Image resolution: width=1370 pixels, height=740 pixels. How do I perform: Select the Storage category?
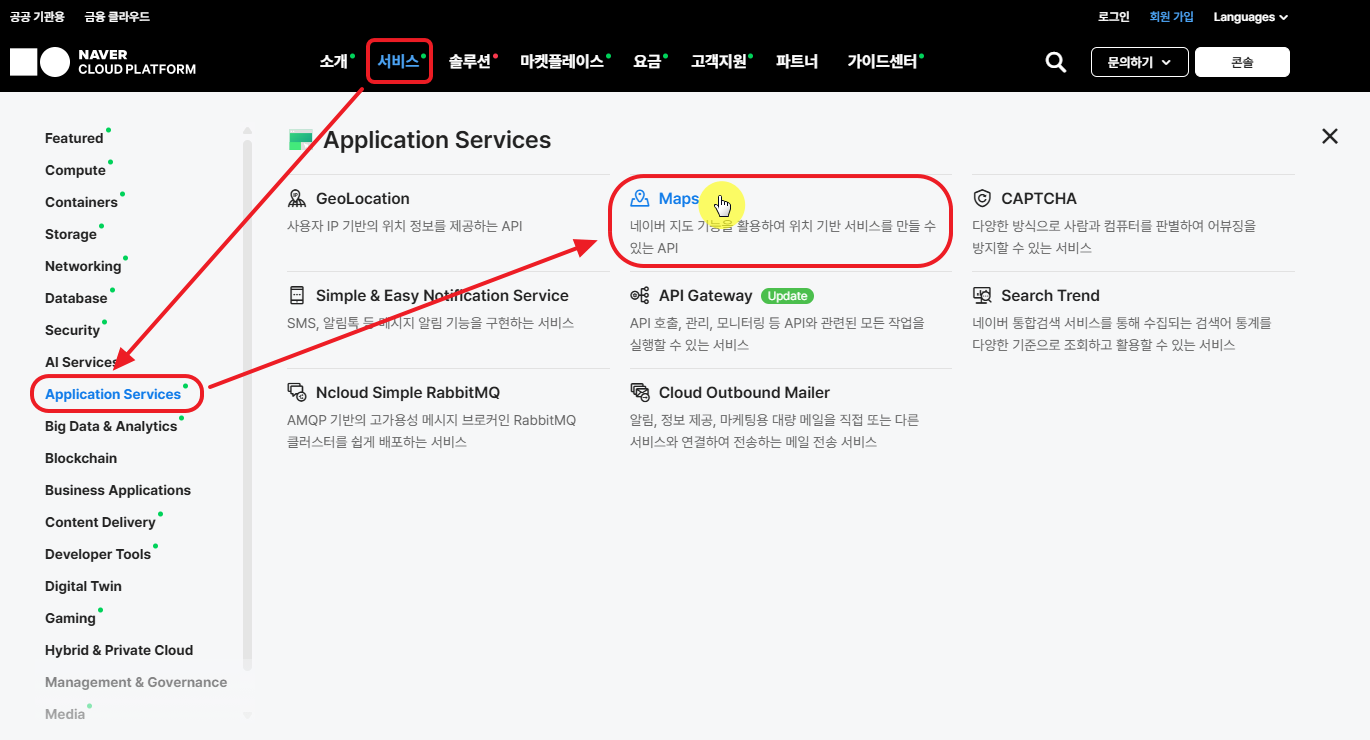pos(71,234)
